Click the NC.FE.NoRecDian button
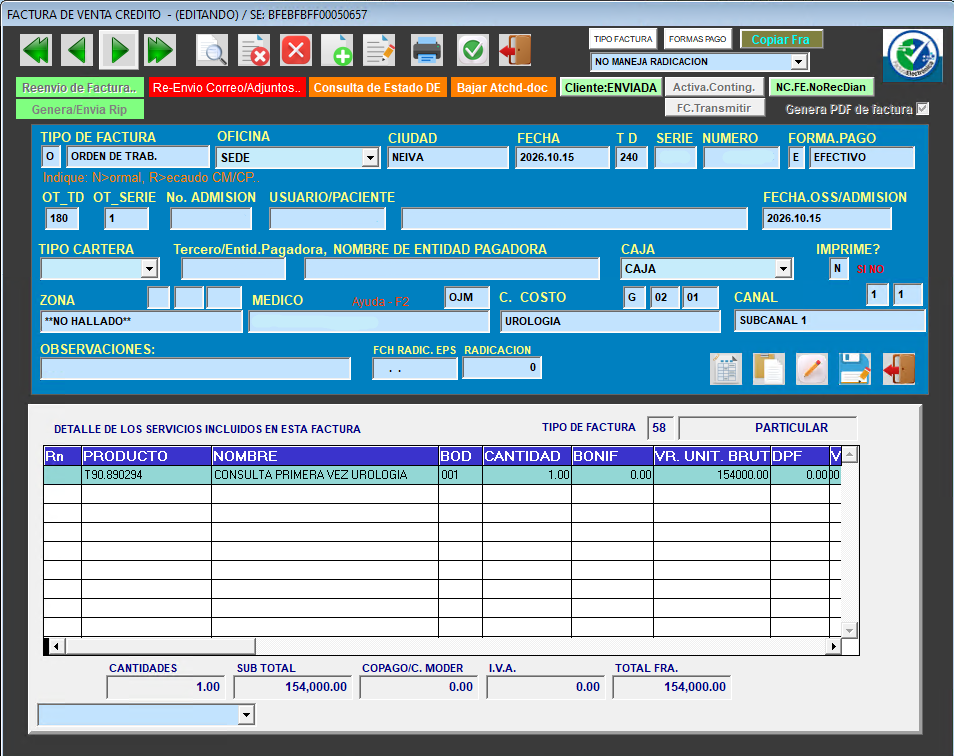The height and width of the screenshot is (756, 954). pos(821,87)
